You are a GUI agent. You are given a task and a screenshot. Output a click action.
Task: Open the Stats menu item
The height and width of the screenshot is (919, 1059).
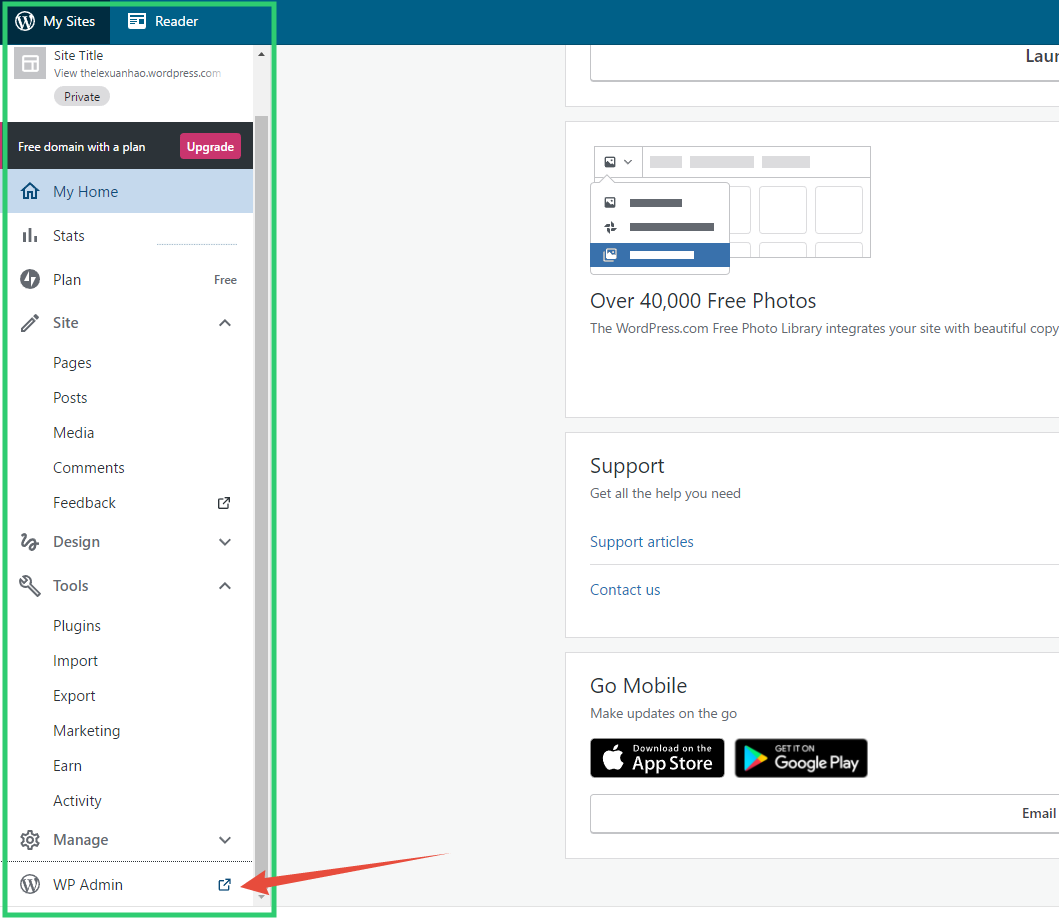tap(128, 236)
